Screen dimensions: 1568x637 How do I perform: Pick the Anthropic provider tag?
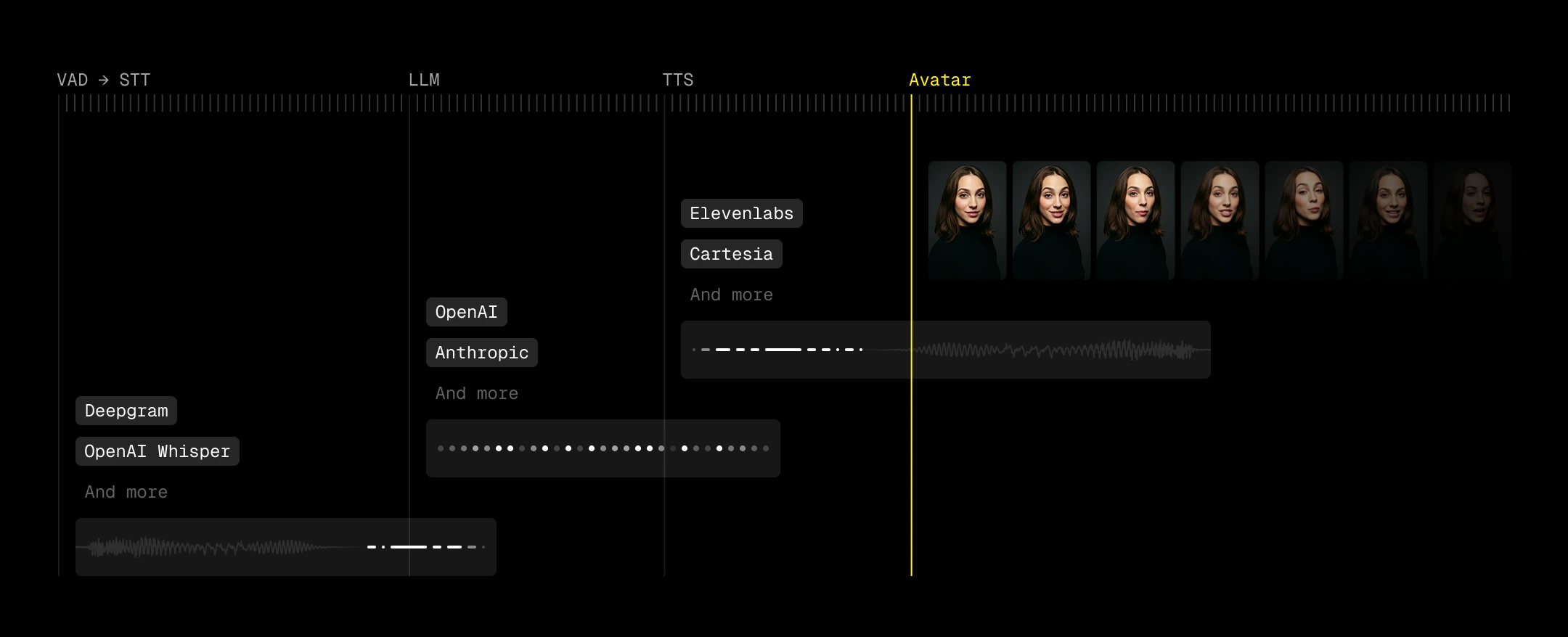482,353
